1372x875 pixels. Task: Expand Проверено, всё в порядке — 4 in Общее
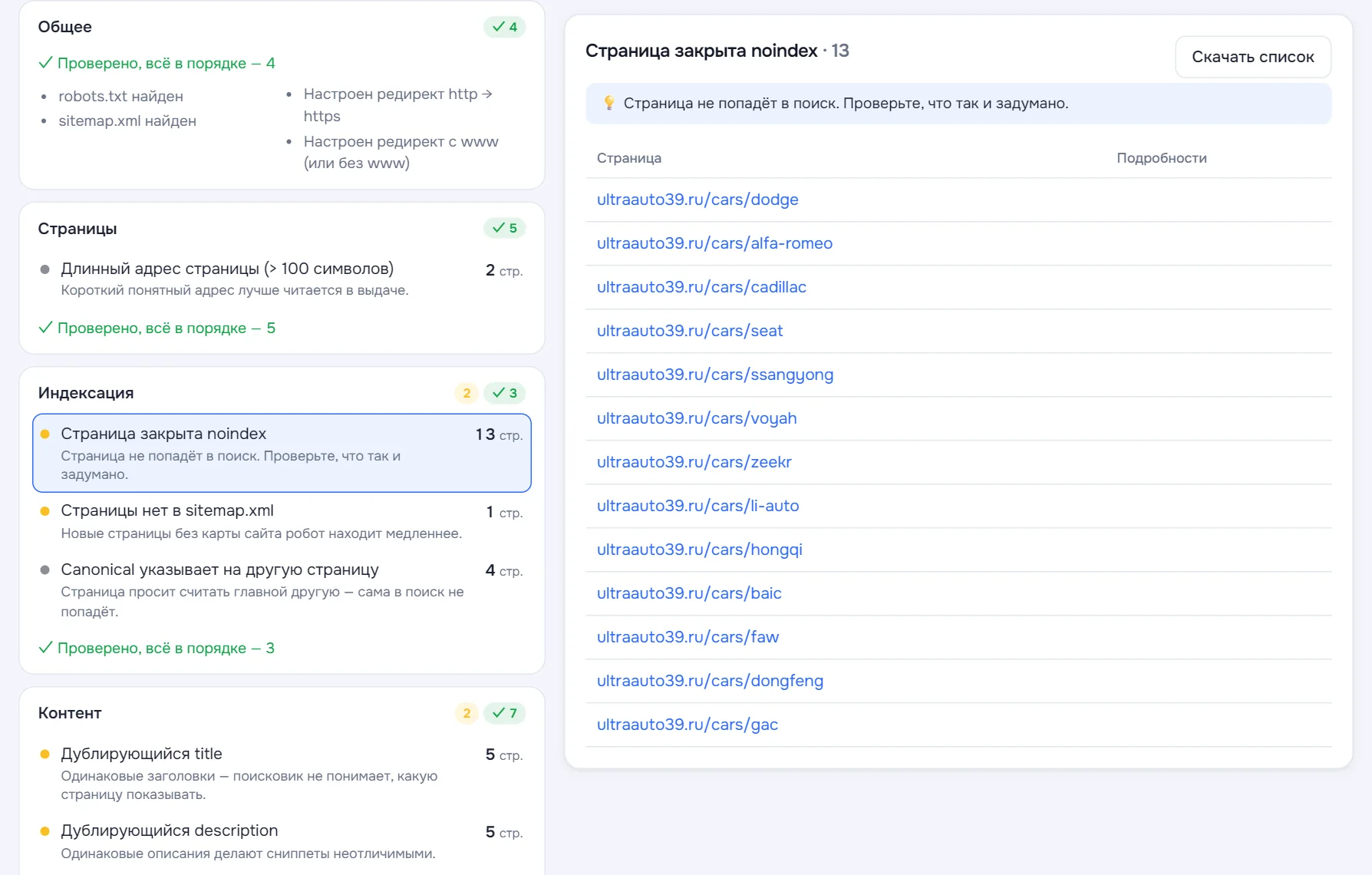pyautogui.click(x=157, y=63)
